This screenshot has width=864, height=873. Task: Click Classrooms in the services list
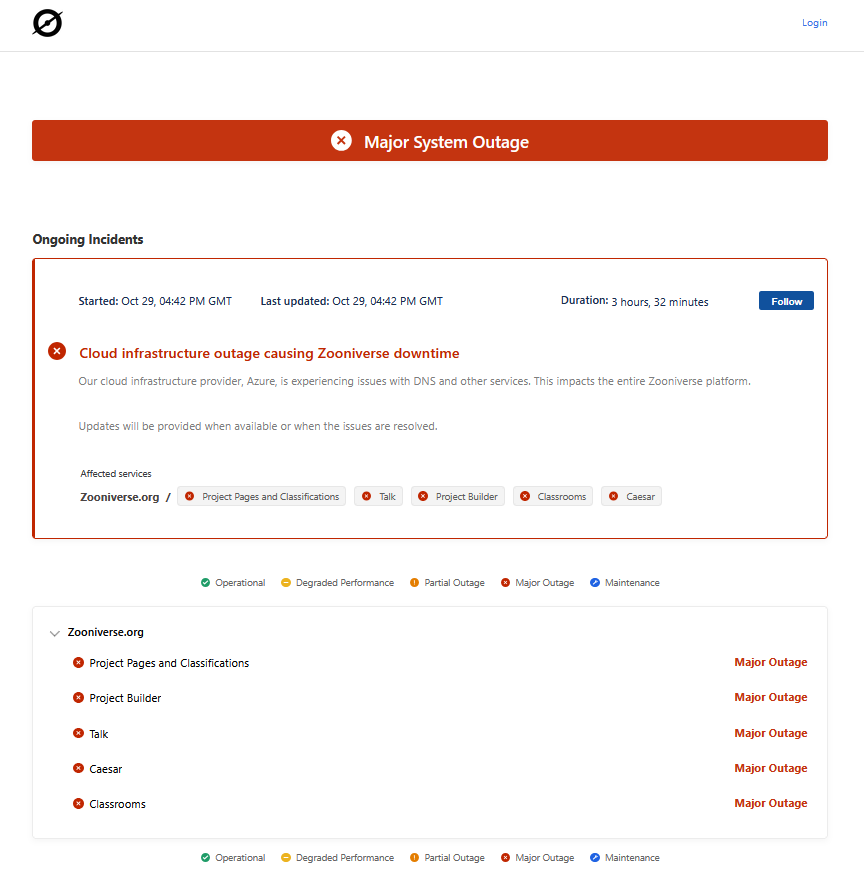point(117,804)
